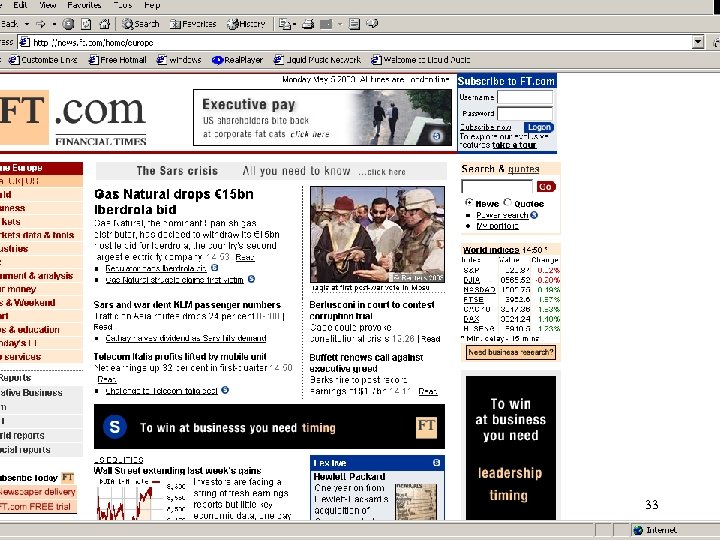The image size is (720, 540).
Task: Click the FTSE index link
Action: [473, 299]
